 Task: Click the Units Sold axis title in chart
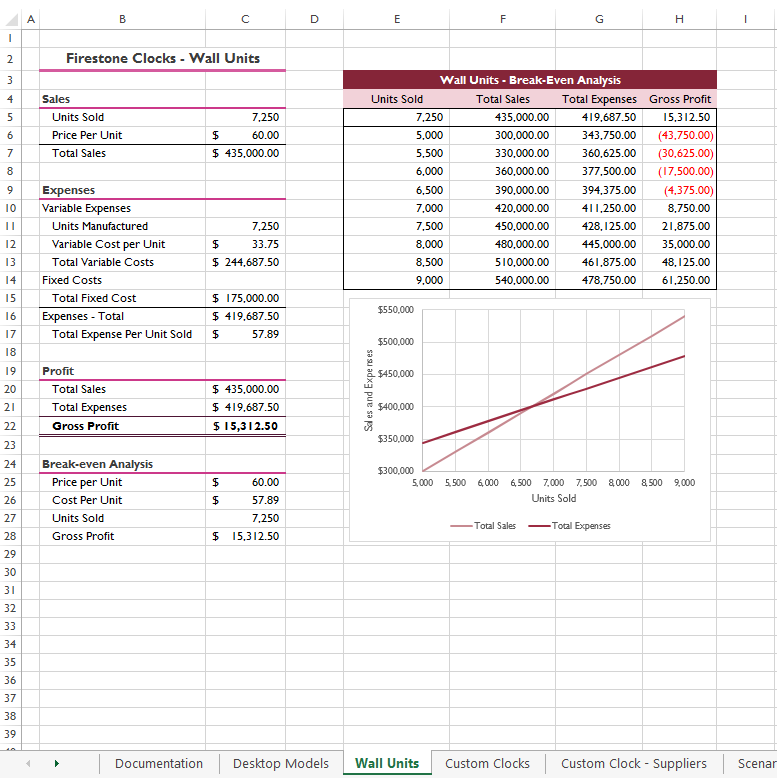tap(554, 498)
